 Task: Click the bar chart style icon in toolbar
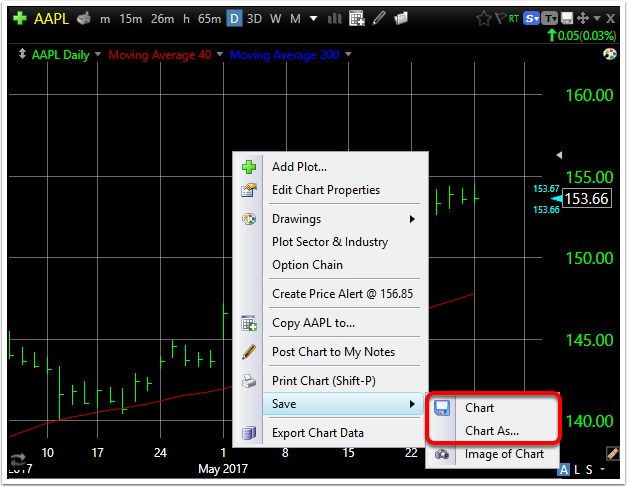[335, 19]
